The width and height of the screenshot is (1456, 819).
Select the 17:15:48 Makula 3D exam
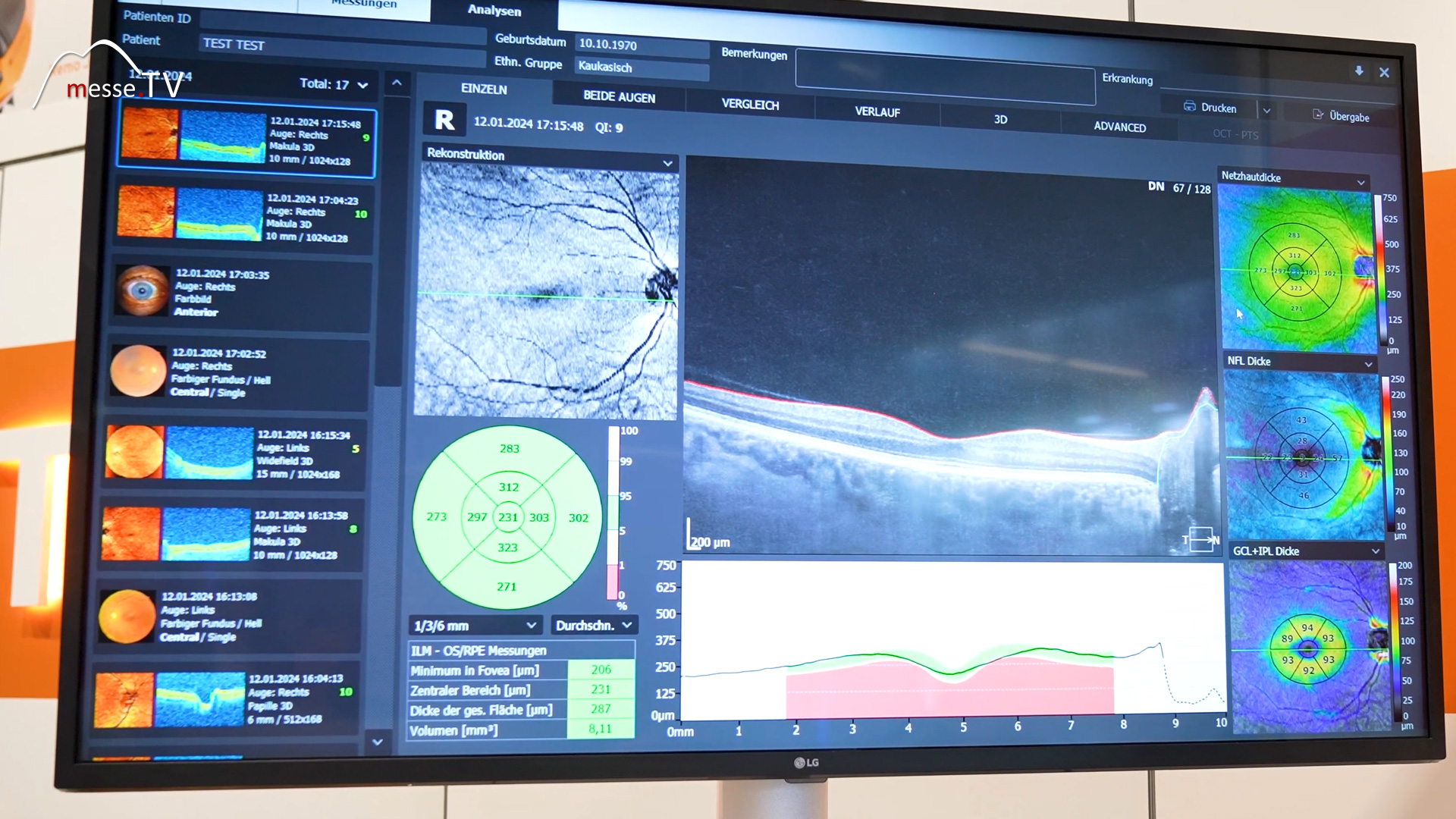(x=246, y=139)
